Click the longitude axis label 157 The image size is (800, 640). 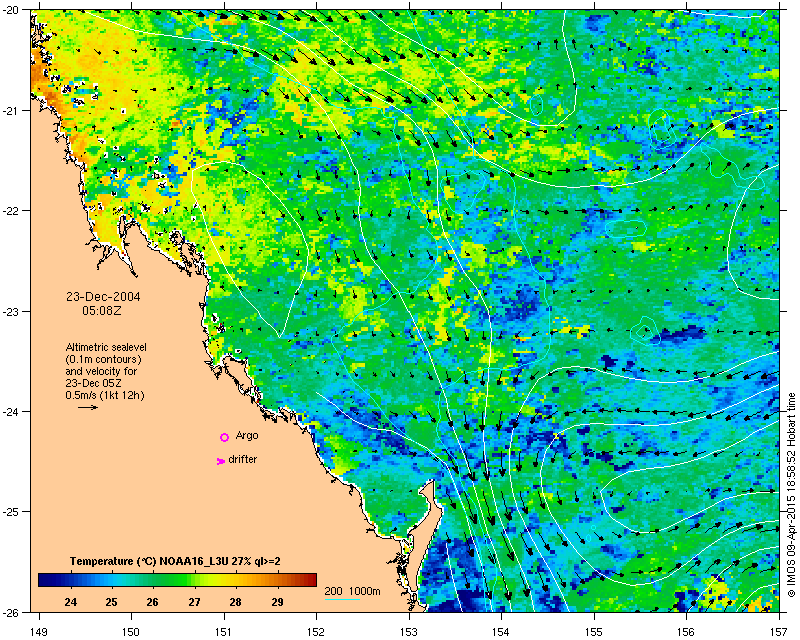coord(779,632)
